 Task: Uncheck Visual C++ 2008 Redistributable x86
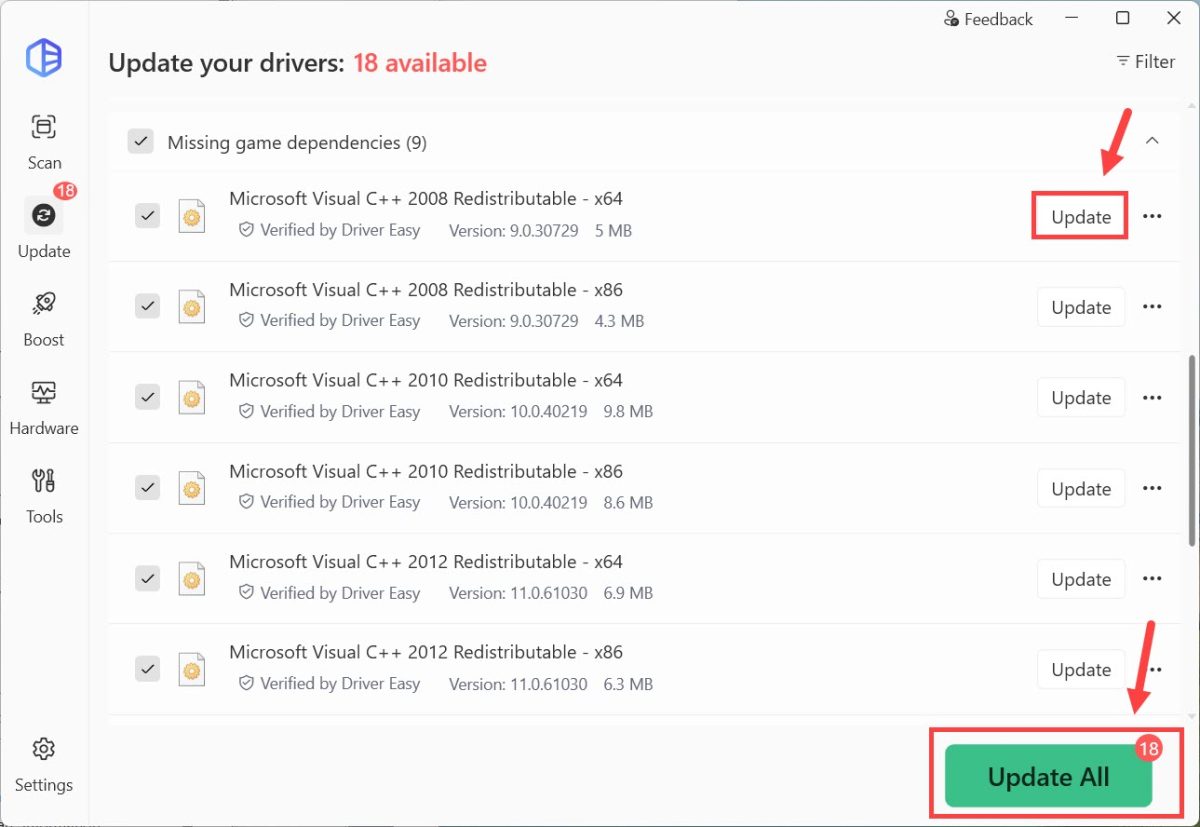[147, 306]
